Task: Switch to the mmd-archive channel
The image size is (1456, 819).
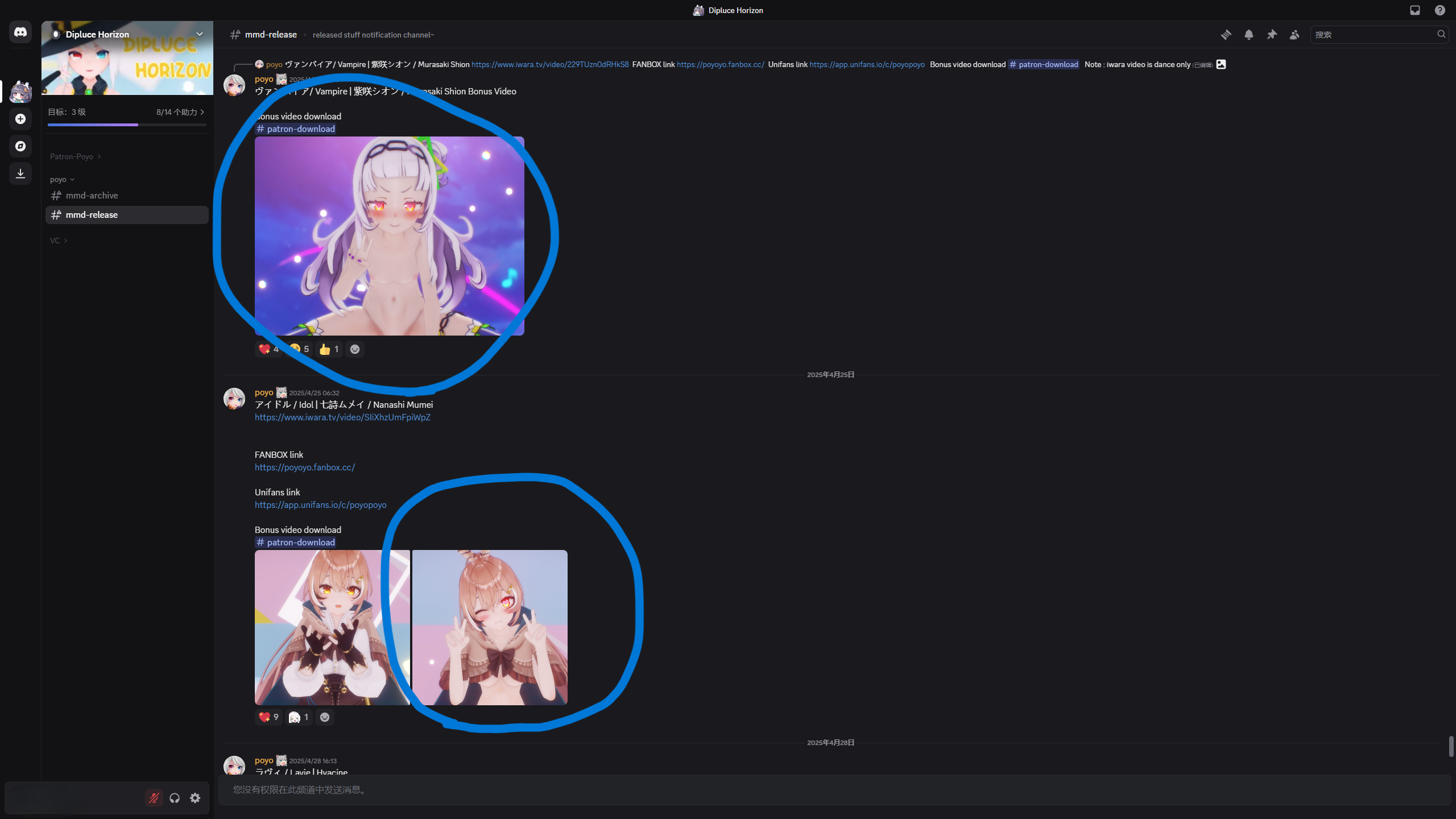Action: (92, 196)
